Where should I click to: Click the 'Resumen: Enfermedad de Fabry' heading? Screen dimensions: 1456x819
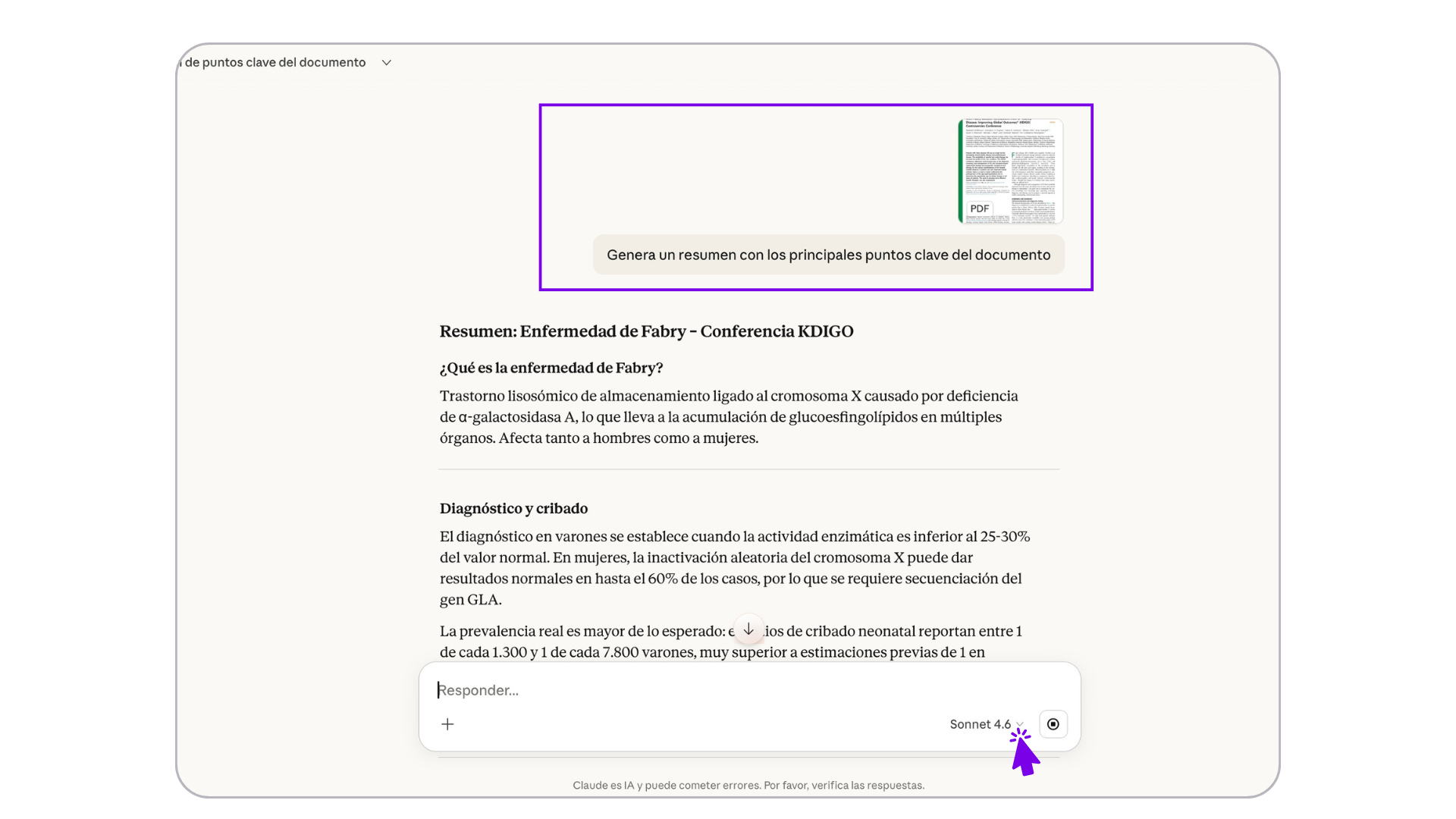point(646,331)
